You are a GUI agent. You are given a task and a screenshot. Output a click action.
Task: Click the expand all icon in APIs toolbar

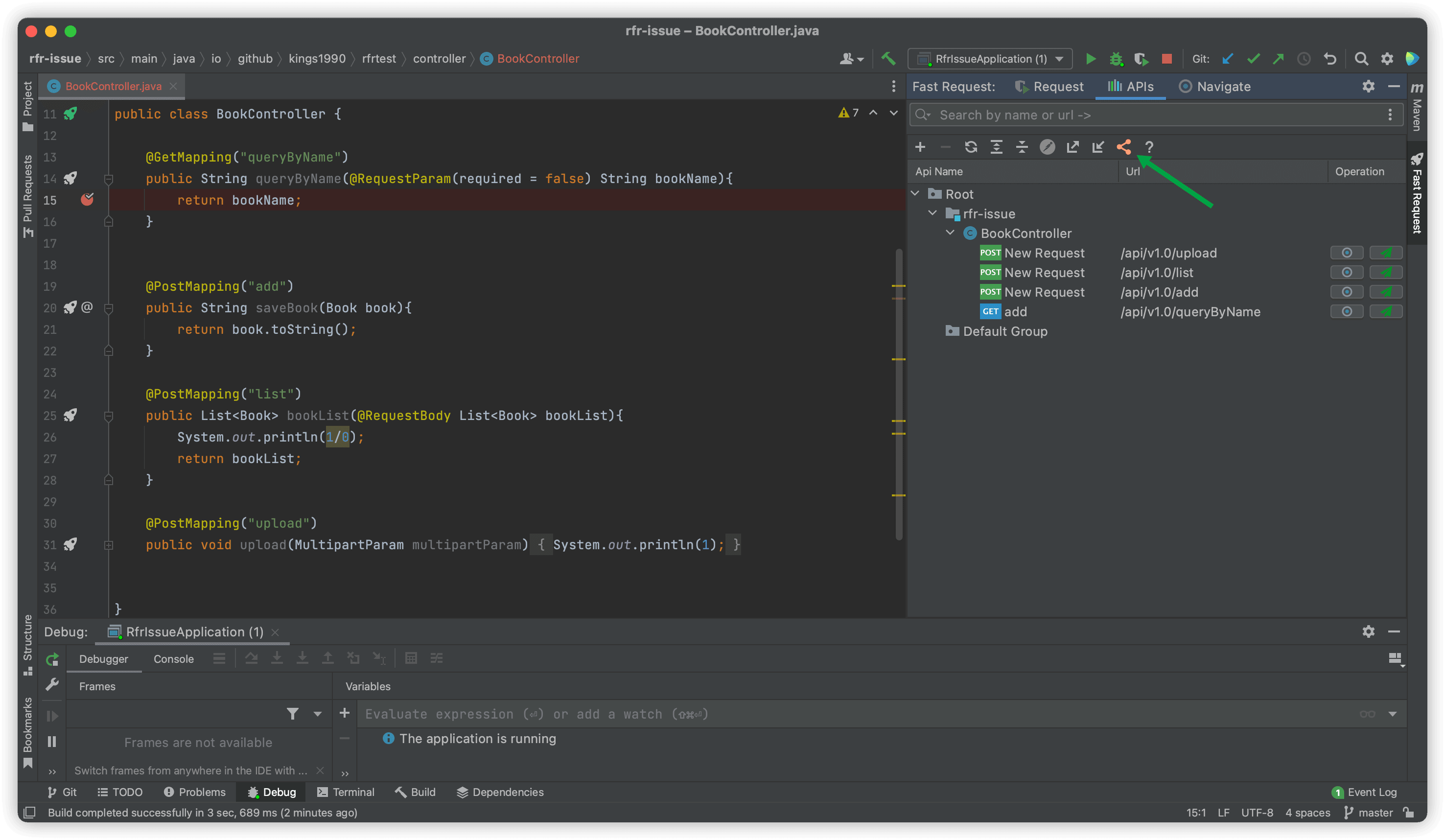coord(996,147)
